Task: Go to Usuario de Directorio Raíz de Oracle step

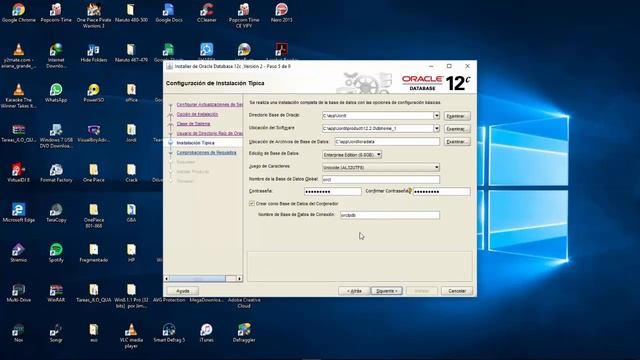Action: click(x=209, y=133)
